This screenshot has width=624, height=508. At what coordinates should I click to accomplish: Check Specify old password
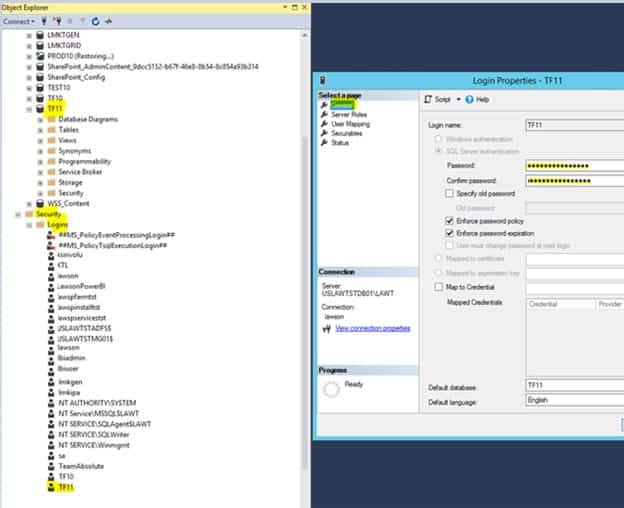pyautogui.click(x=449, y=193)
